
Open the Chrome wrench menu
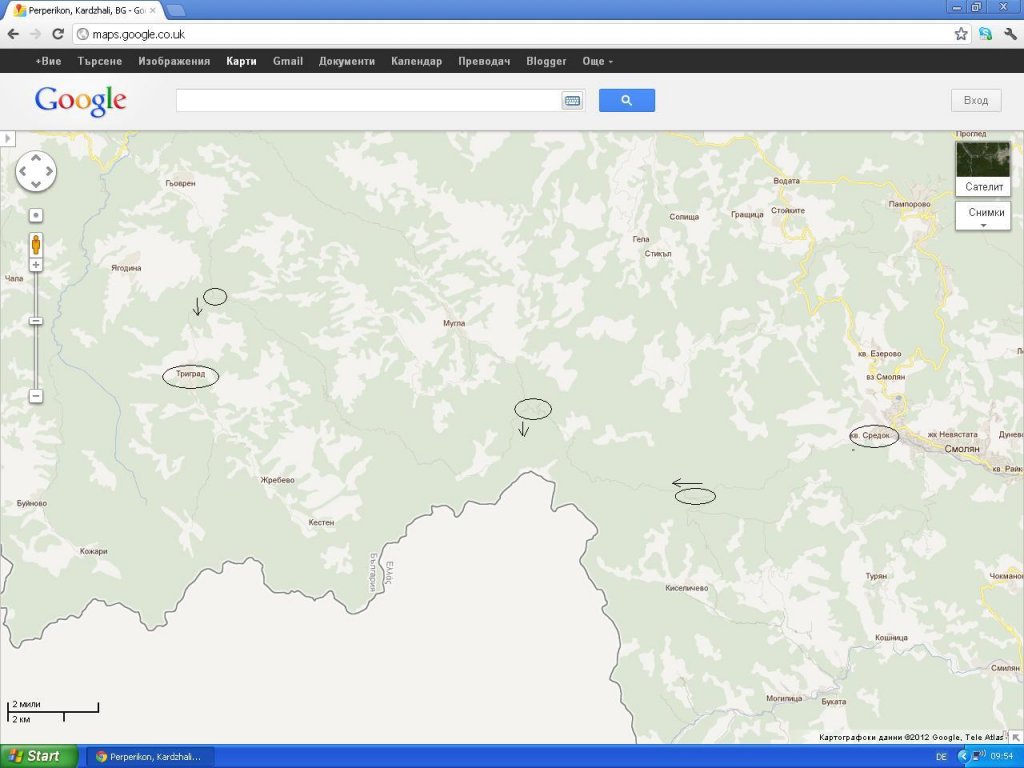1010,34
